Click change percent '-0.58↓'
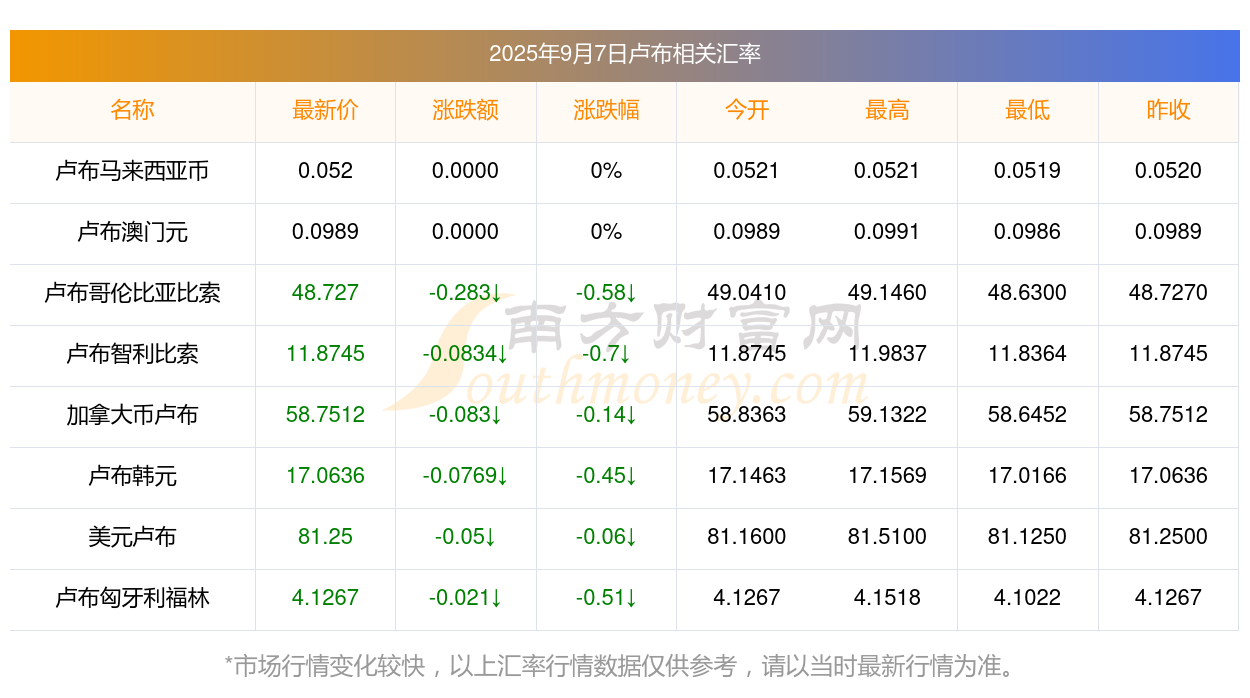This screenshot has width=1250, height=698. tap(606, 293)
